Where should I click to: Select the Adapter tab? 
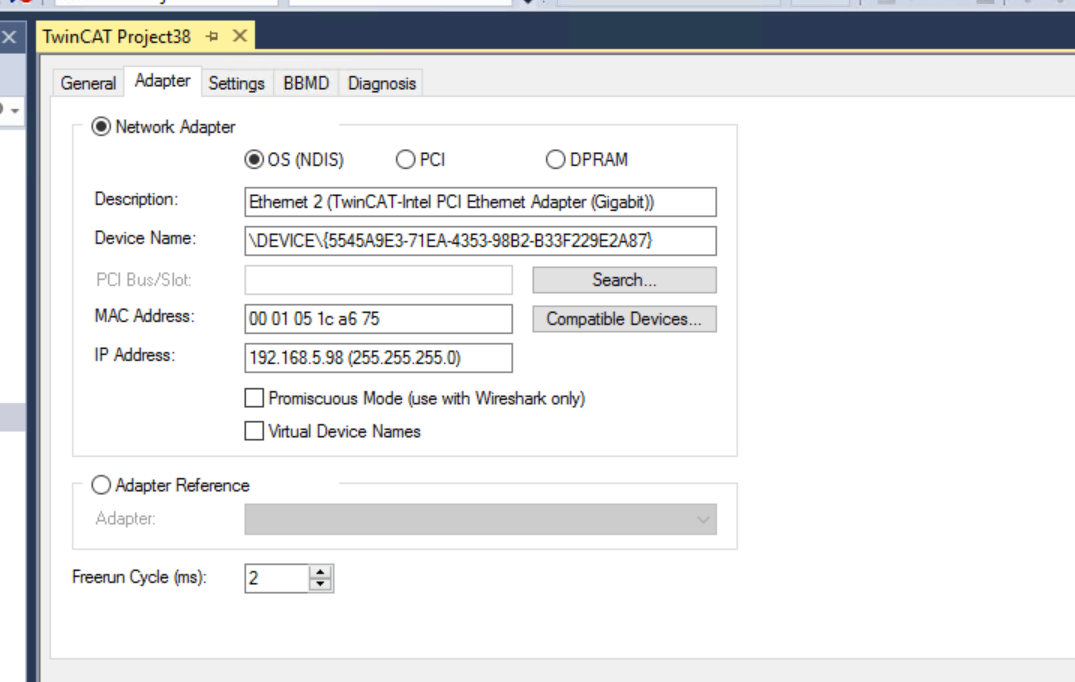point(162,81)
